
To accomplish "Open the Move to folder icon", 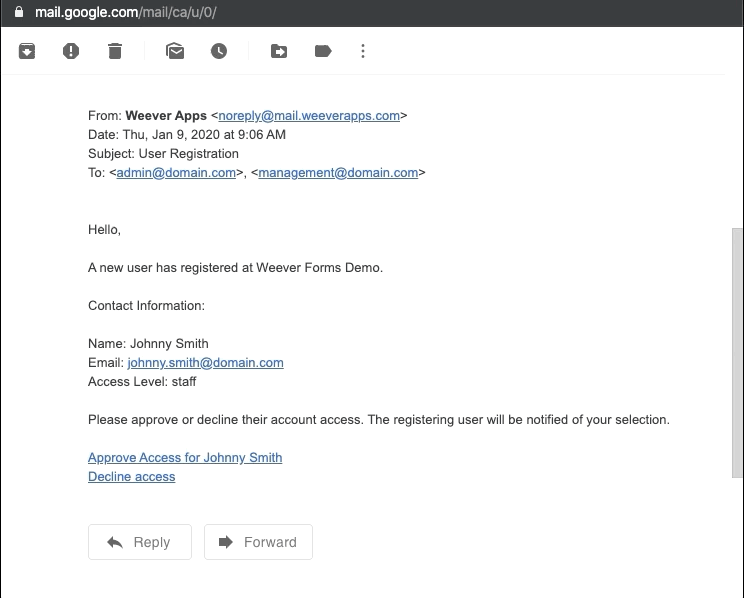I will point(279,51).
